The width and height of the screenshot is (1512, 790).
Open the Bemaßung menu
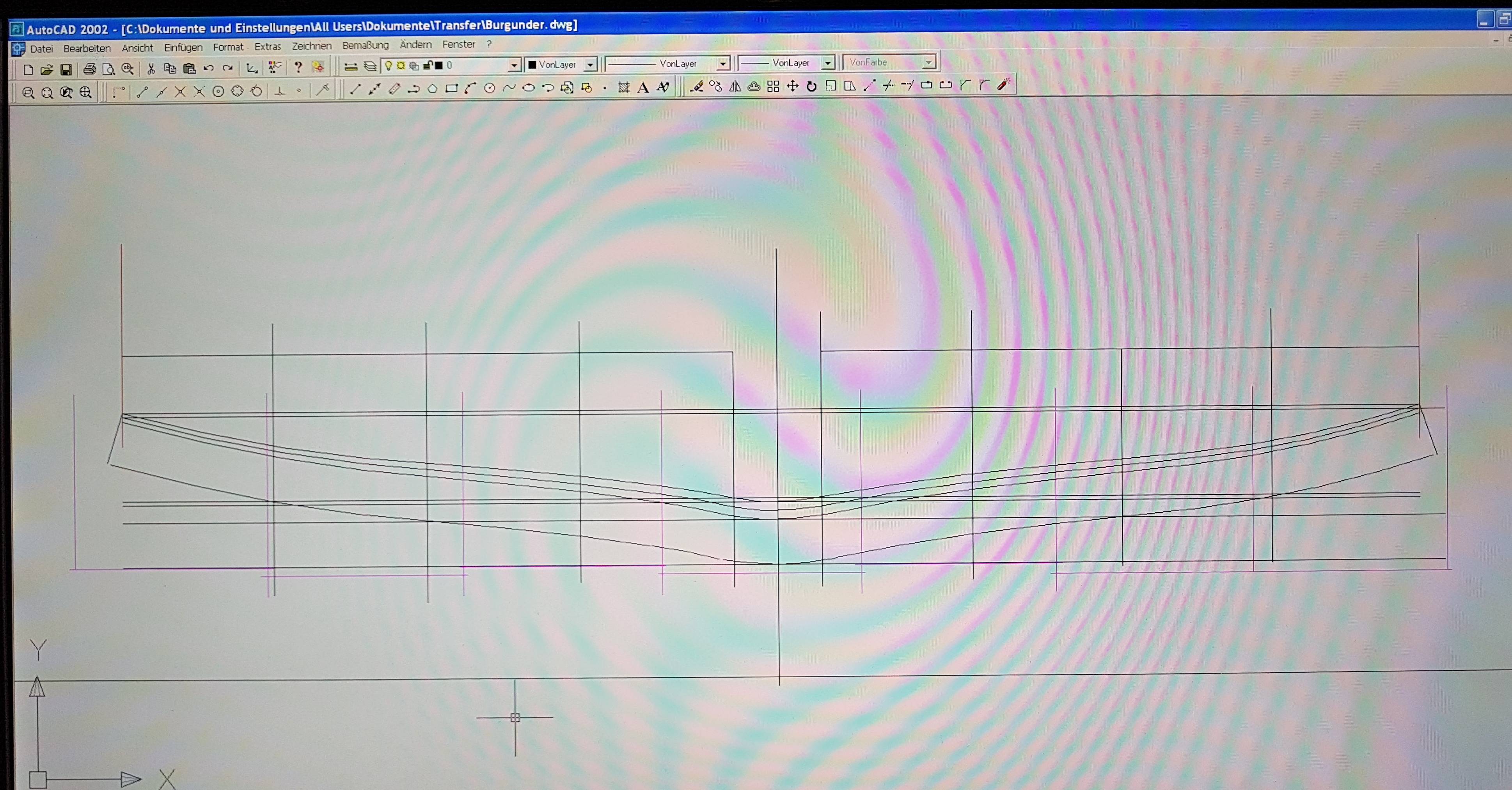point(365,45)
